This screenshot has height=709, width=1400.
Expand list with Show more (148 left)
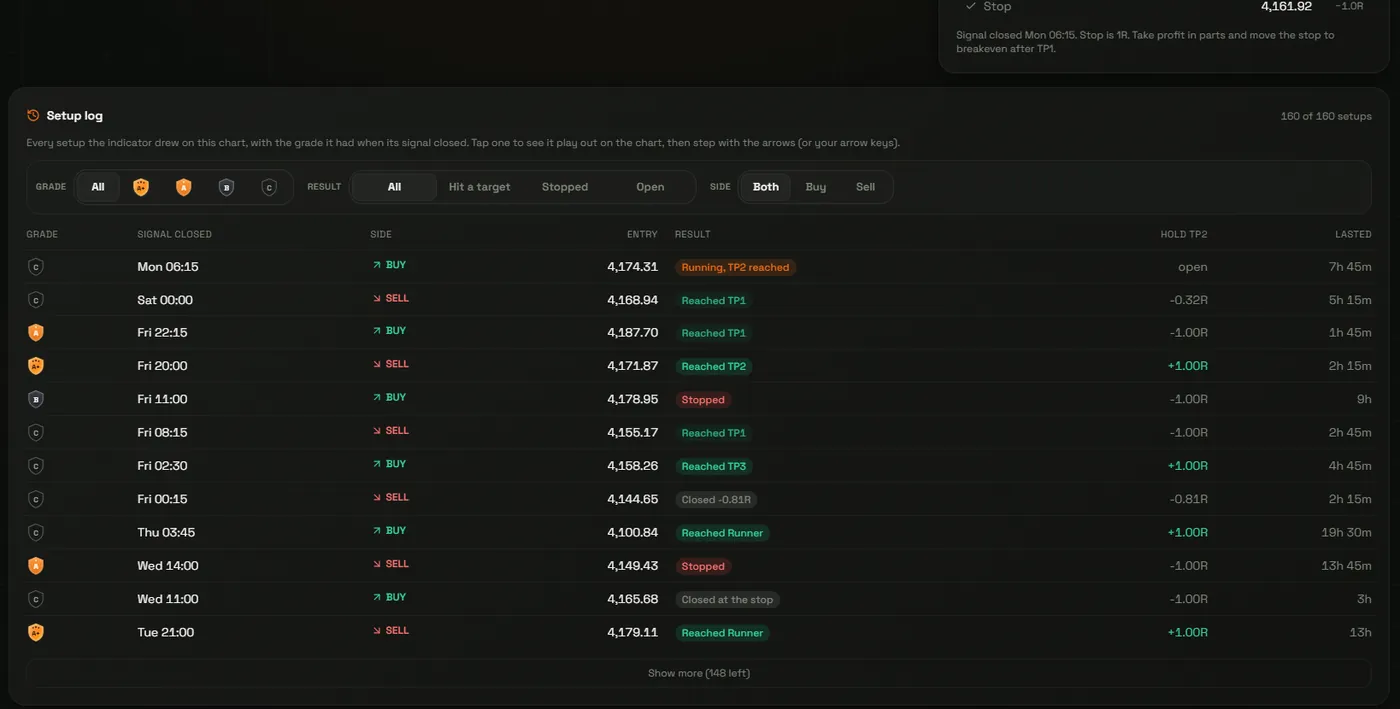(x=699, y=673)
